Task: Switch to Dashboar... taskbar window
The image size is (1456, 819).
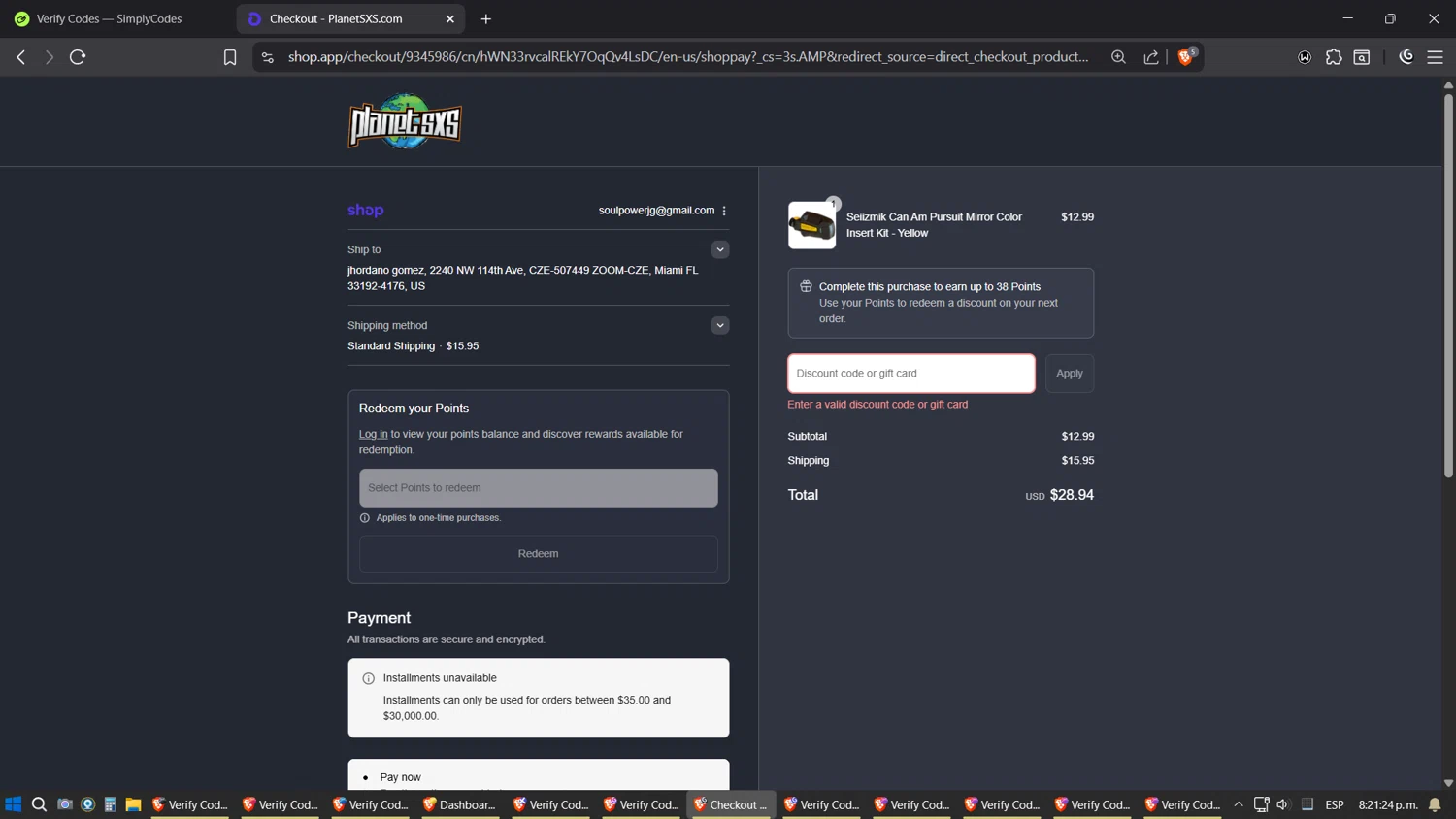Action: [x=459, y=804]
